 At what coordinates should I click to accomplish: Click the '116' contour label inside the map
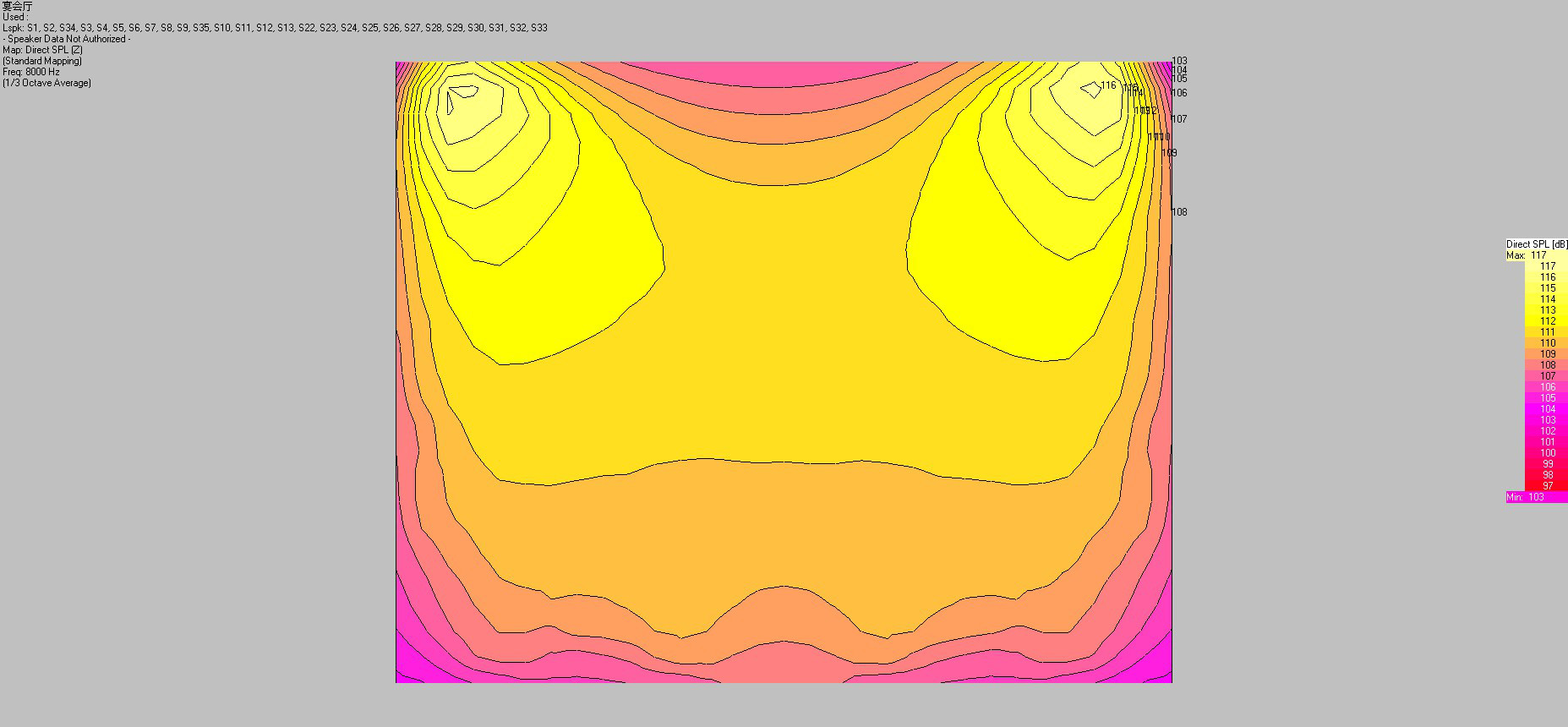pos(1108,85)
